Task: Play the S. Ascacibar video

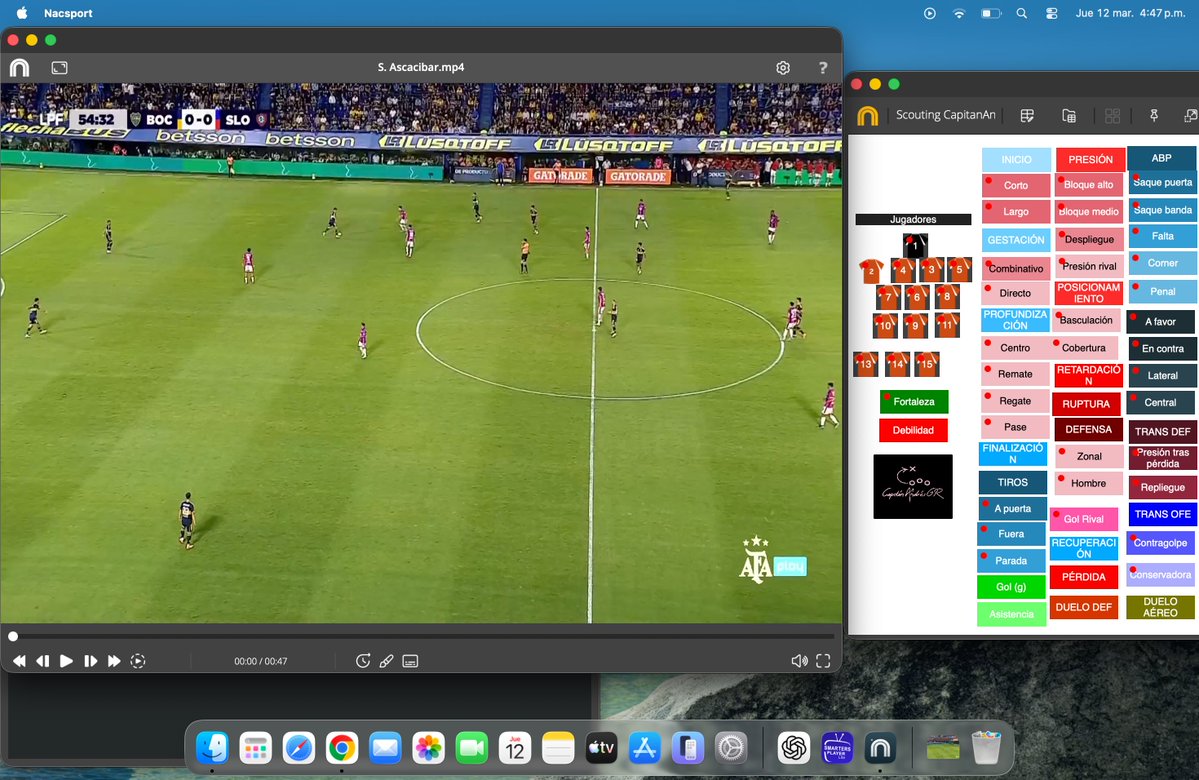Action: pyautogui.click(x=67, y=661)
